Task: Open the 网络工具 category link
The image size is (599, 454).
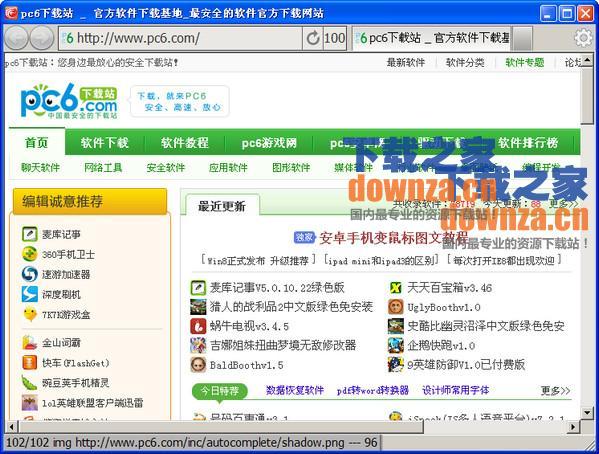Action: (x=103, y=167)
